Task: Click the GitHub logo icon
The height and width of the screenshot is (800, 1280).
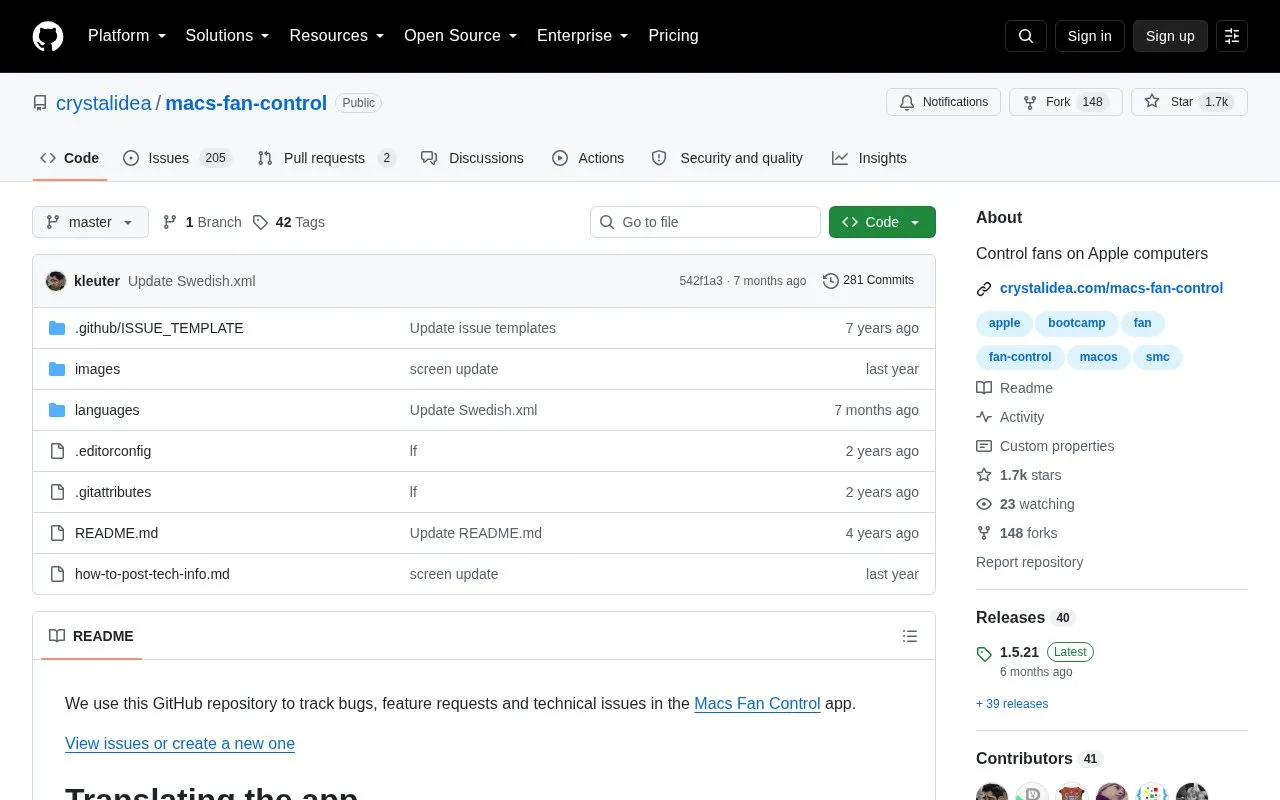Action: click(x=48, y=36)
